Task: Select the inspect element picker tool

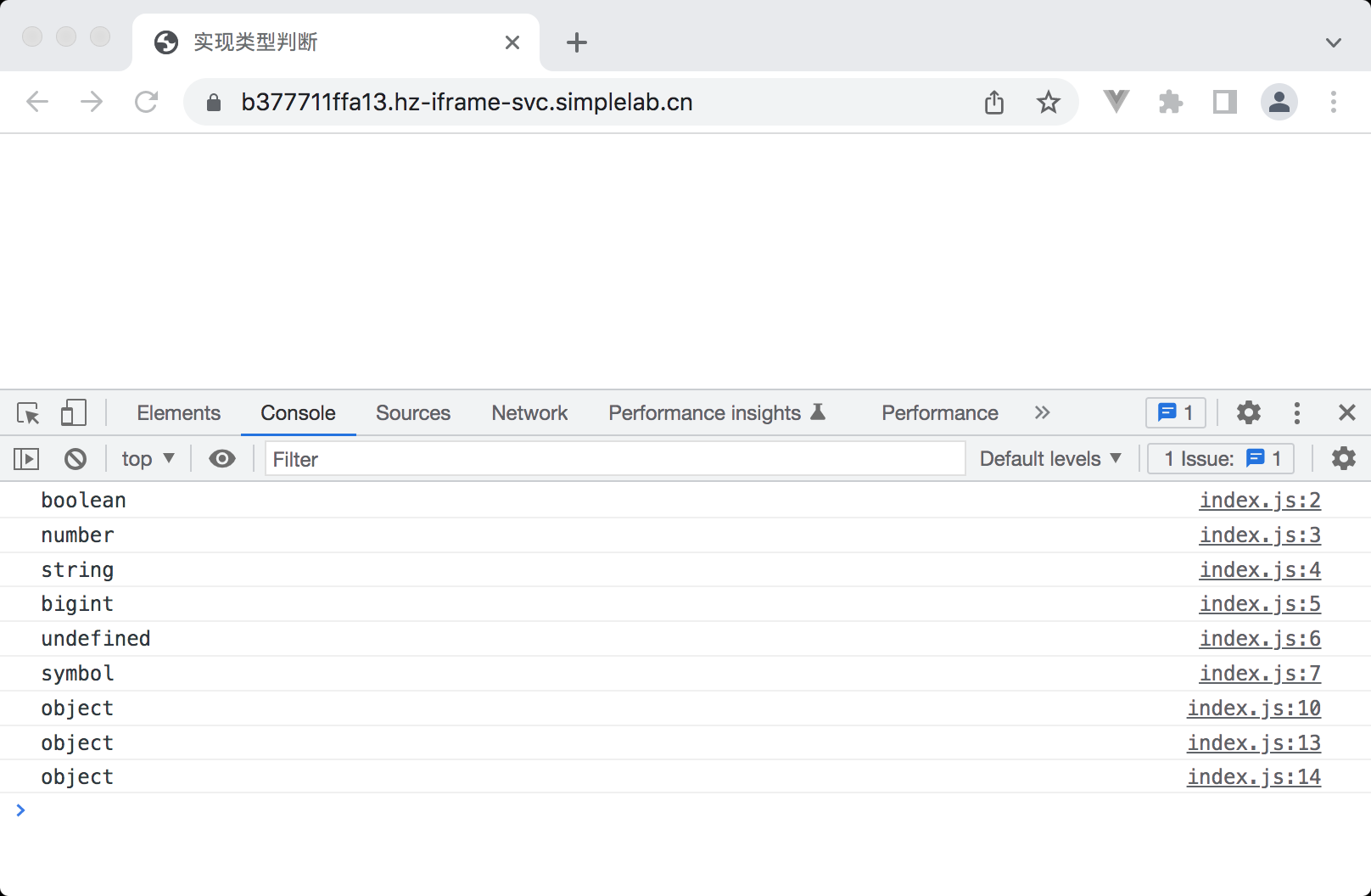Action: point(28,413)
